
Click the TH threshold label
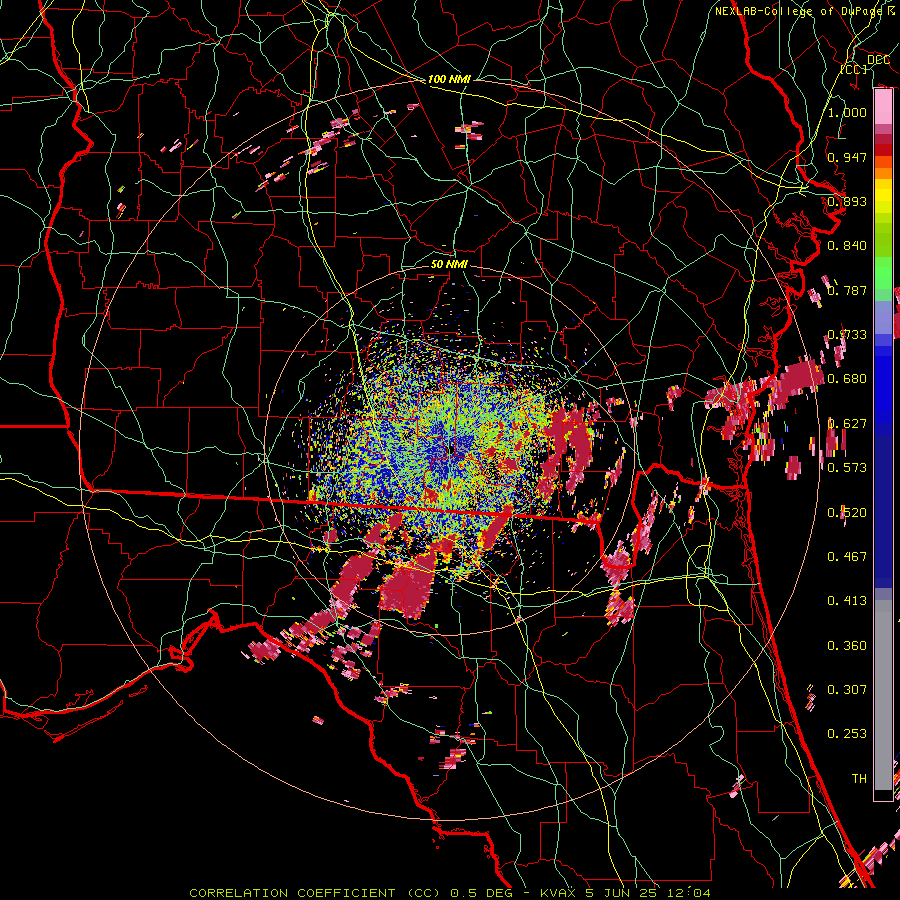pos(859,779)
